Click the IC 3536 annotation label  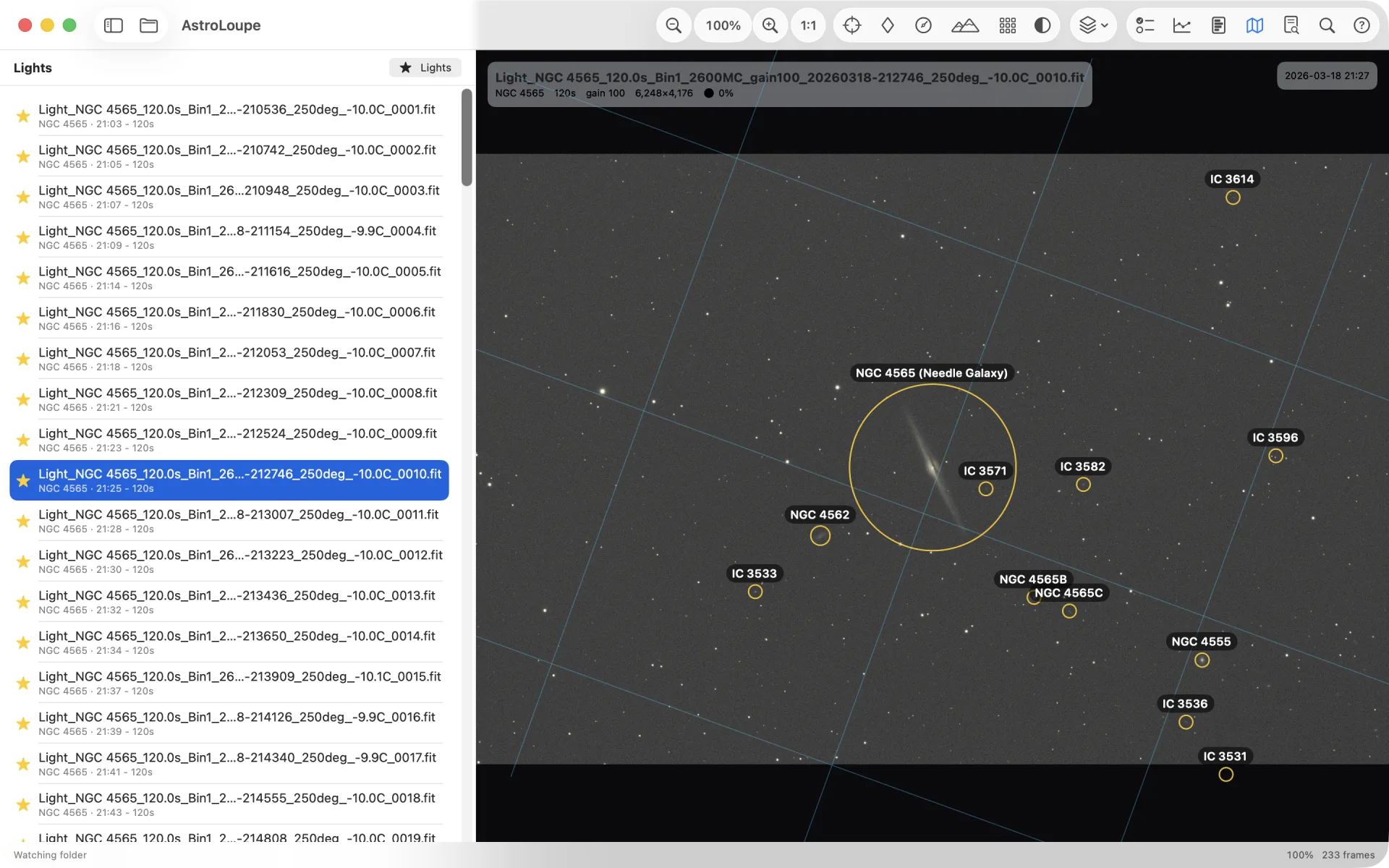(x=1184, y=704)
